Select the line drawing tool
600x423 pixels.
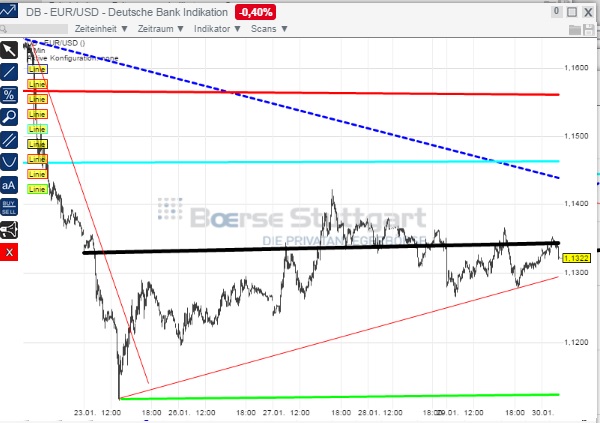[9, 72]
